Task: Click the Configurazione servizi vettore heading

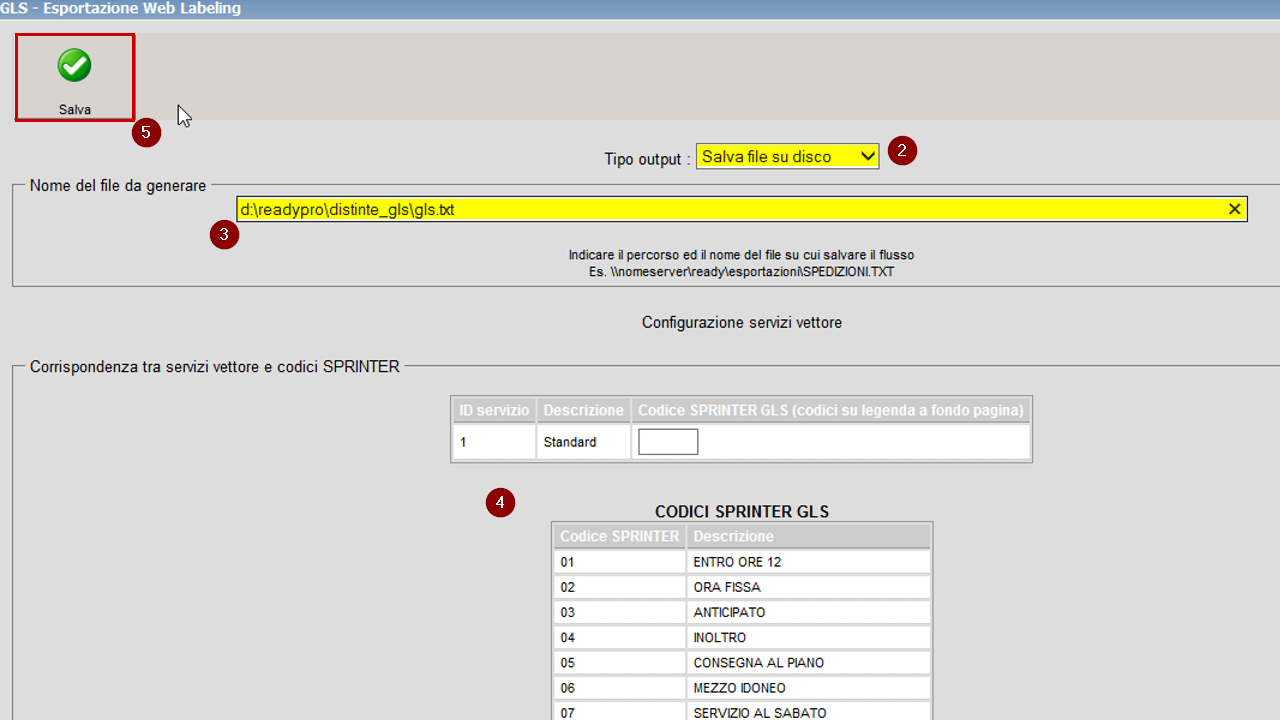Action: pyautogui.click(x=742, y=323)
